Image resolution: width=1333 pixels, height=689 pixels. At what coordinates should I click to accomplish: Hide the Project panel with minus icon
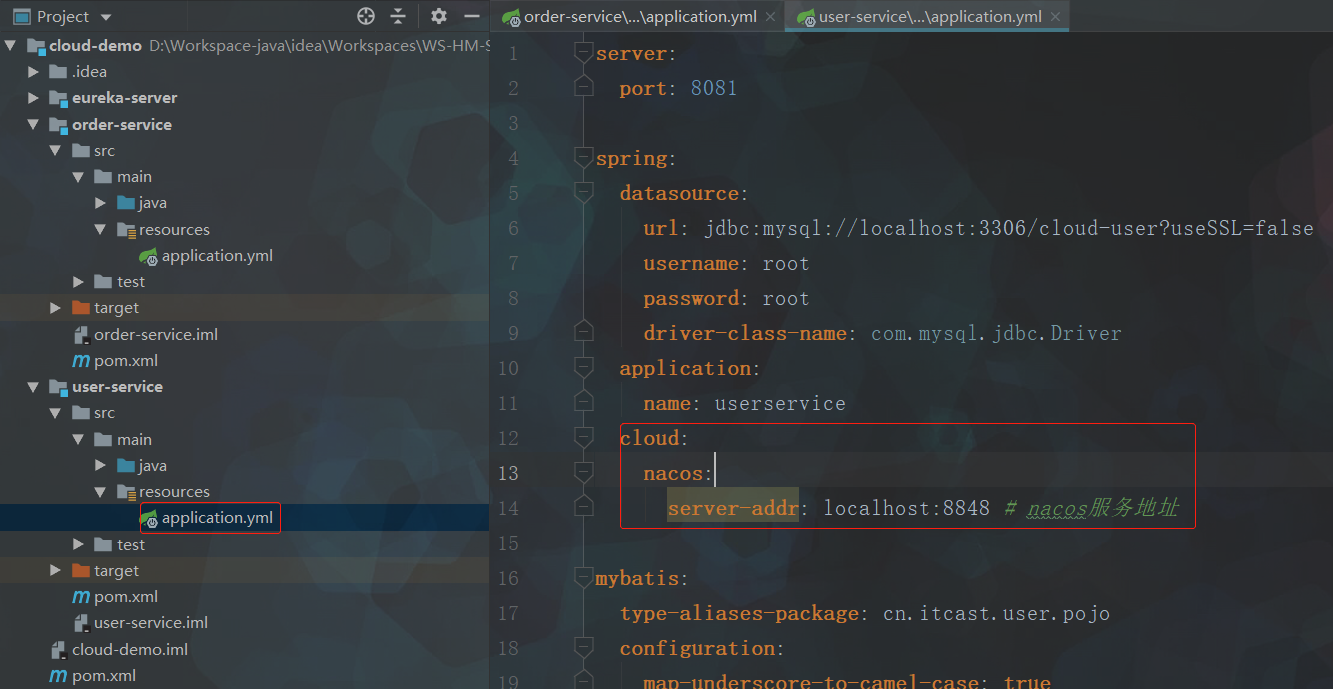pos(472,16)
